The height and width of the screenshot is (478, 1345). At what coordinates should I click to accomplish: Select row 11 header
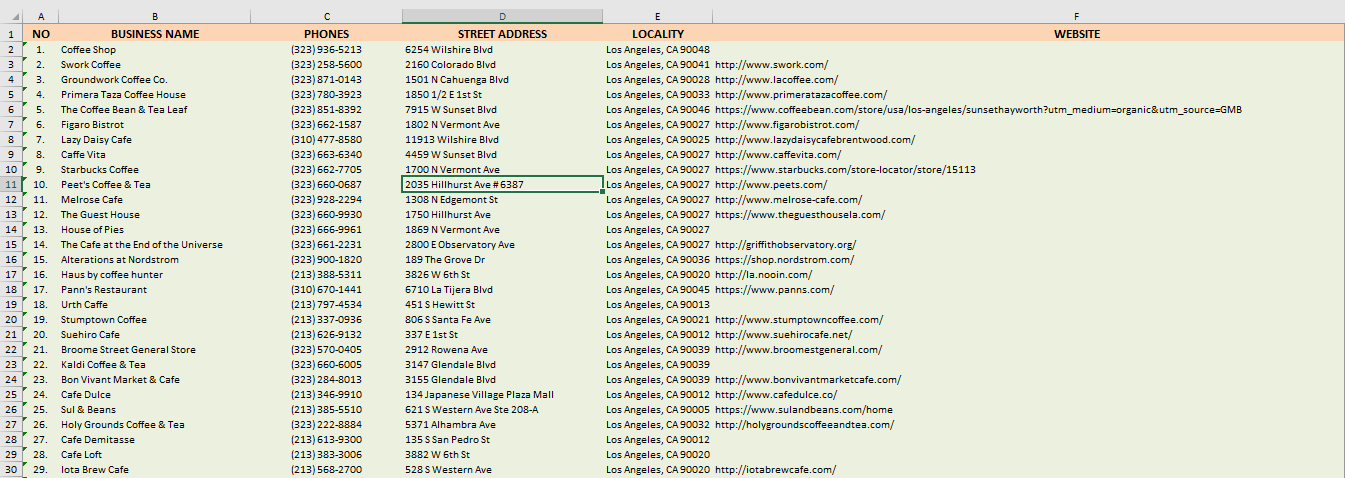11,184
